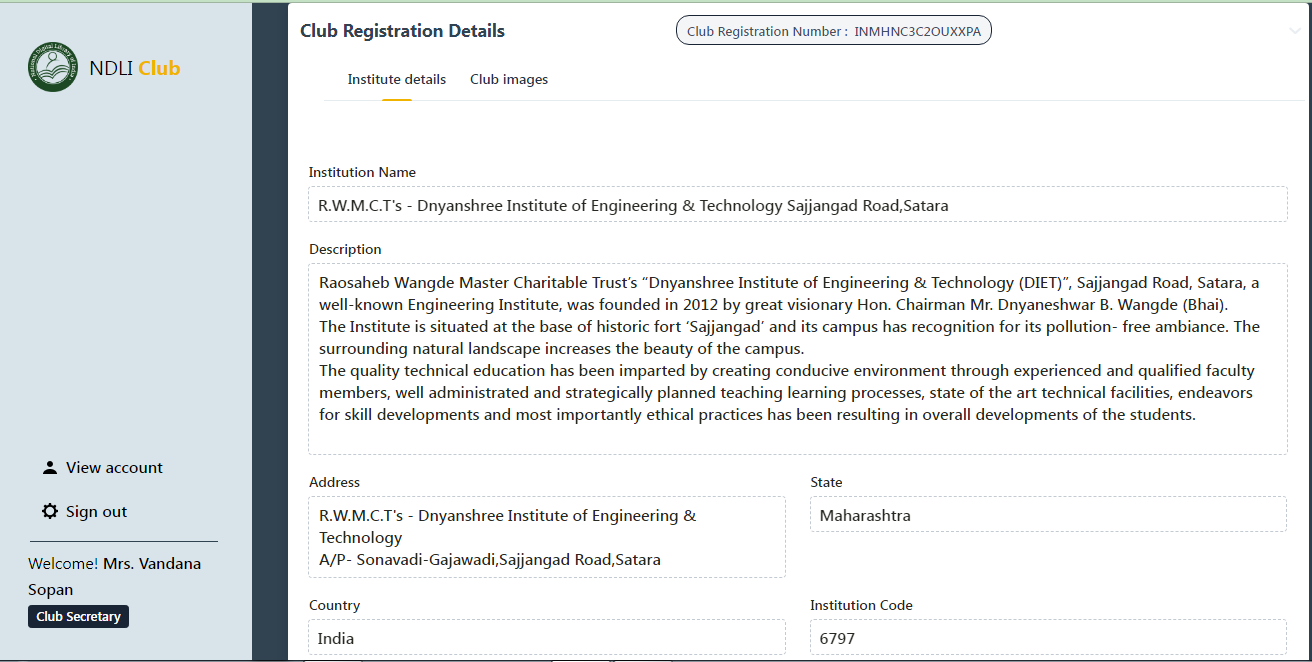
Task: Open the View account link
Action: [x=114, y=468]
